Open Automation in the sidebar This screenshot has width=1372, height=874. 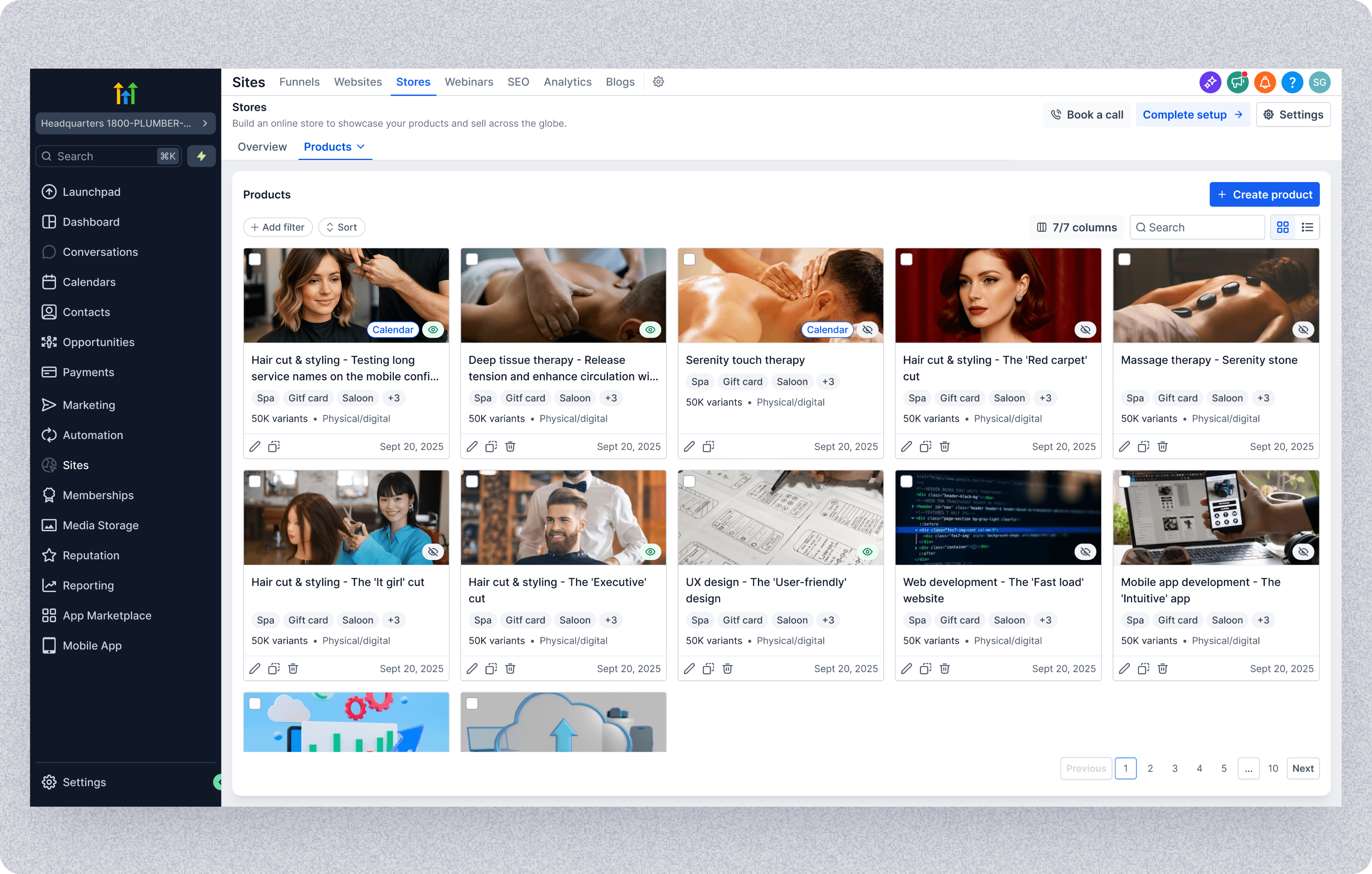pyautogui.click(x=93, y=435)
